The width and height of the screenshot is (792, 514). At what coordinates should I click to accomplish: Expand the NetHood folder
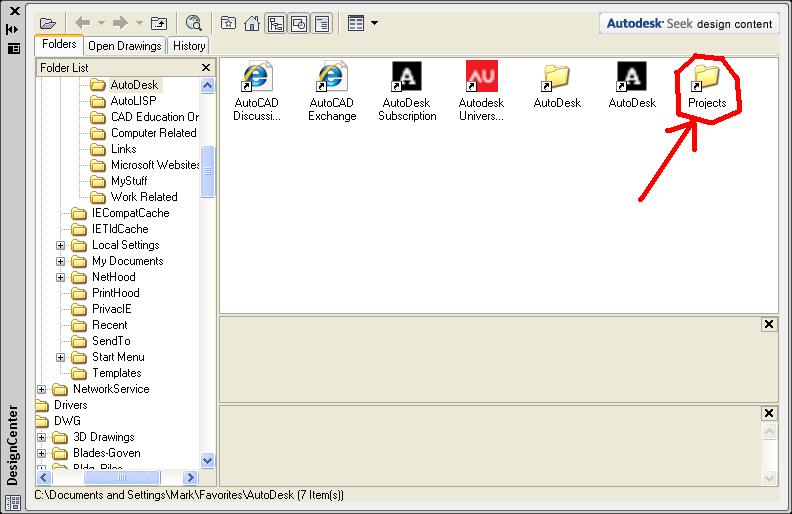[x=60, y=278]
